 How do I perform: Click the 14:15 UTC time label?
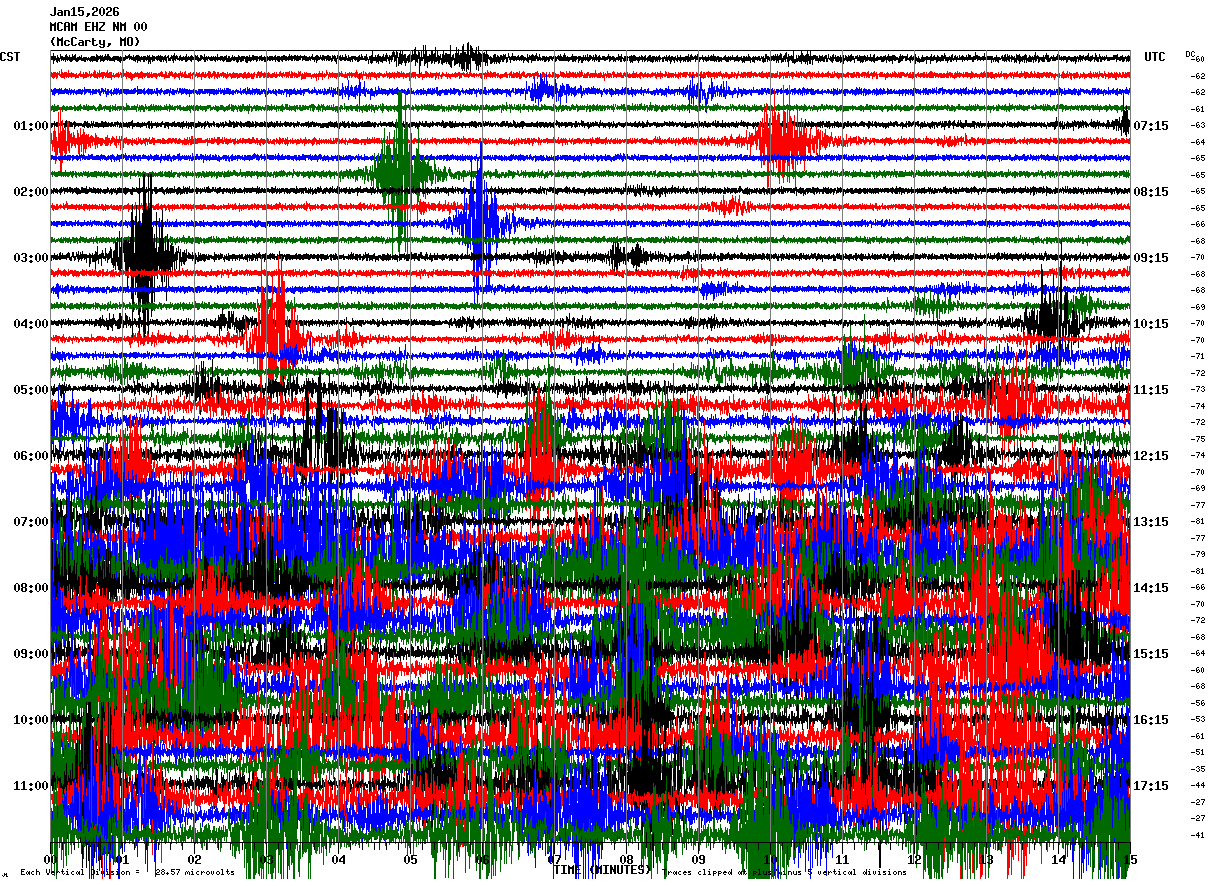point(1151,588)
